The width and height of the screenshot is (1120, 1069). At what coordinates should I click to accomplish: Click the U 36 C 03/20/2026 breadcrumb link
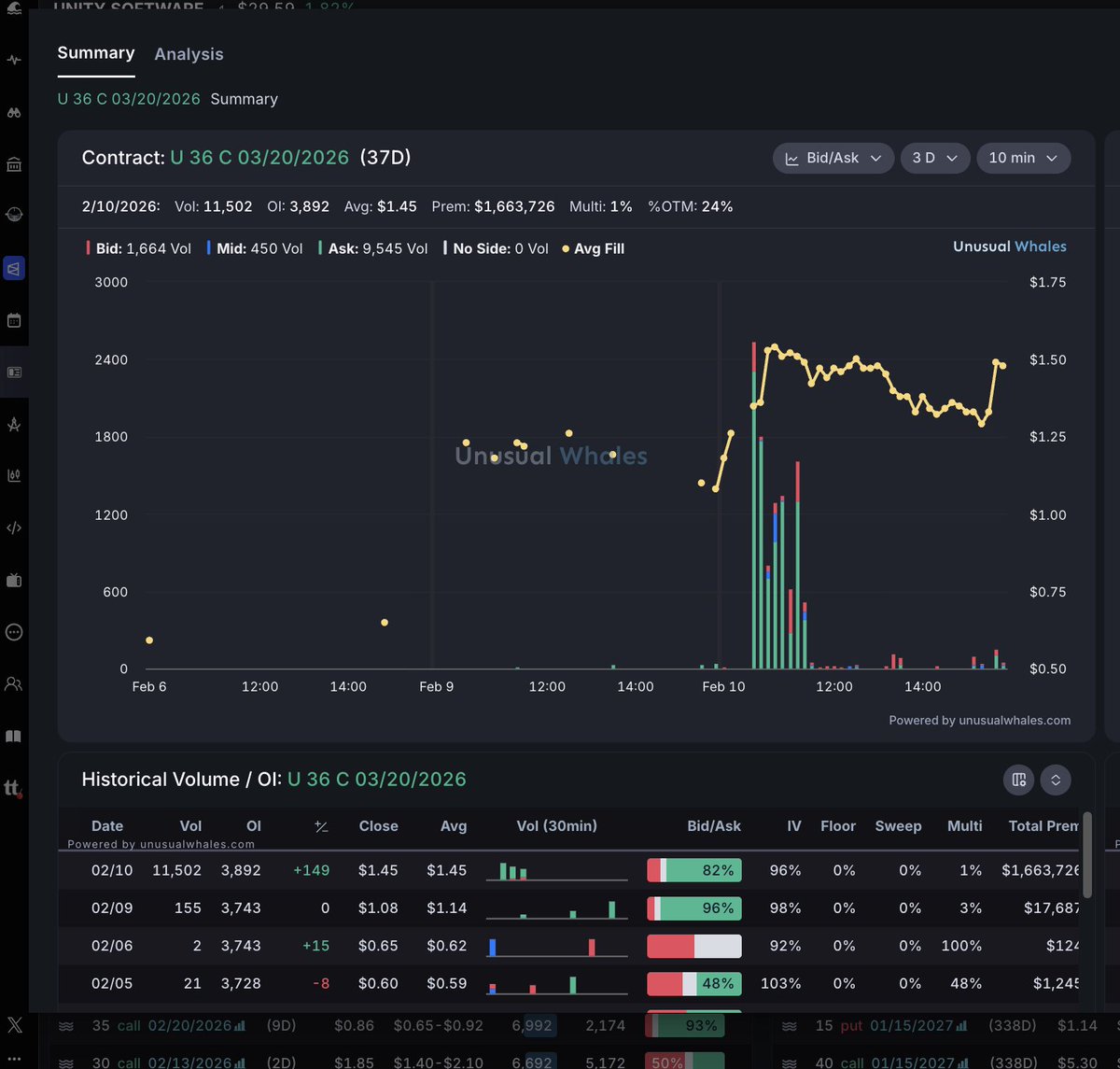coord(129,99)
